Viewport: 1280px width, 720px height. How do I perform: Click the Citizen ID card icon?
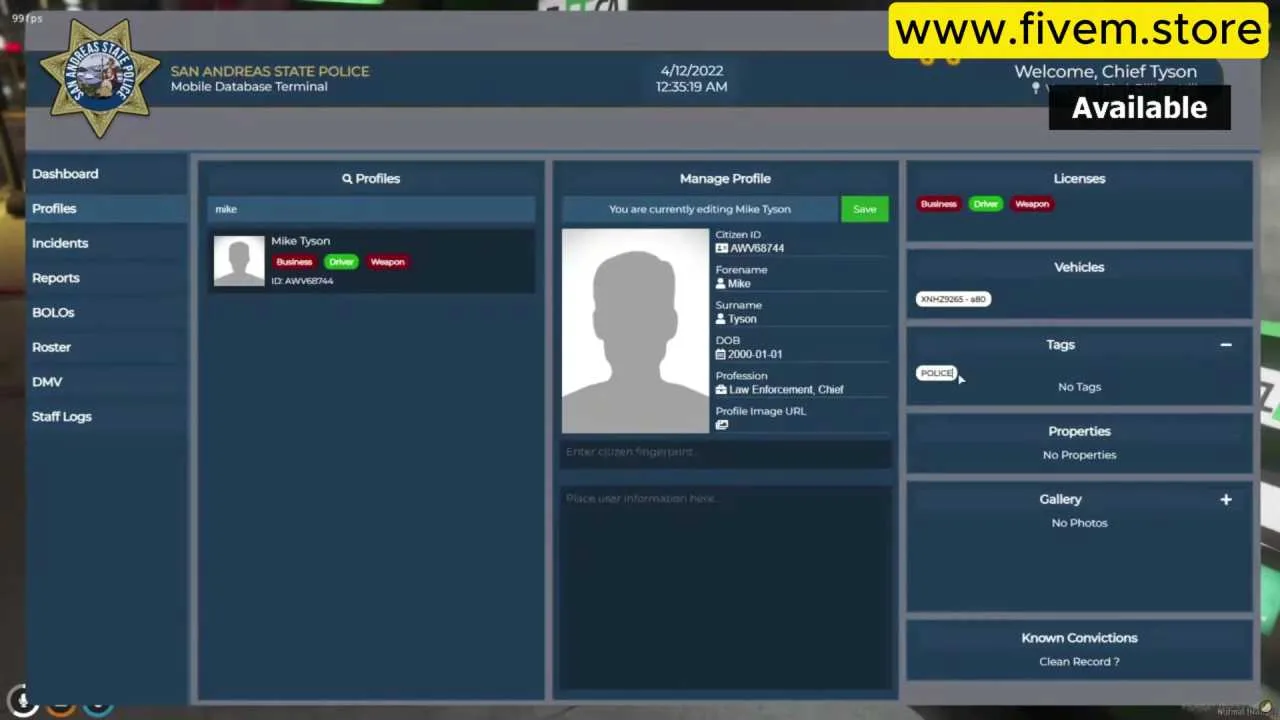(x=722, y=248)
